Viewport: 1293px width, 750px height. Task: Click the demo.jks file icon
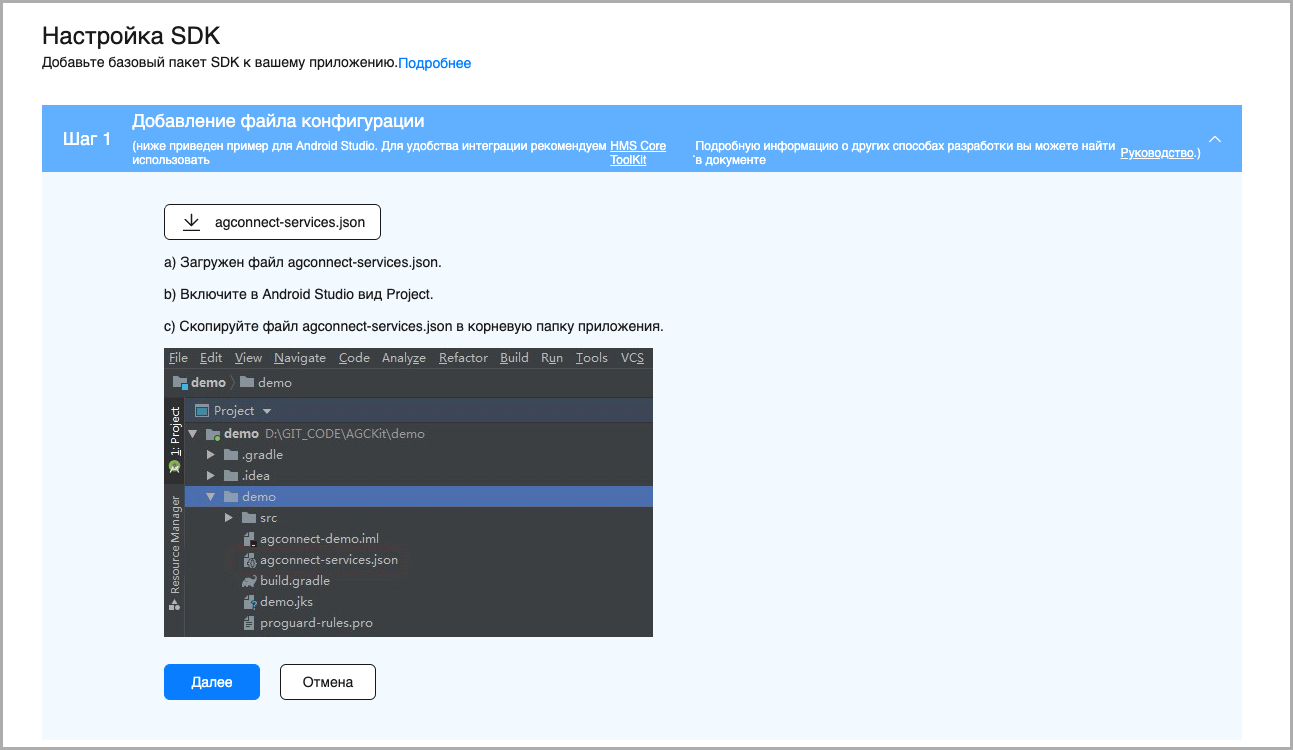tap(250, 602)
